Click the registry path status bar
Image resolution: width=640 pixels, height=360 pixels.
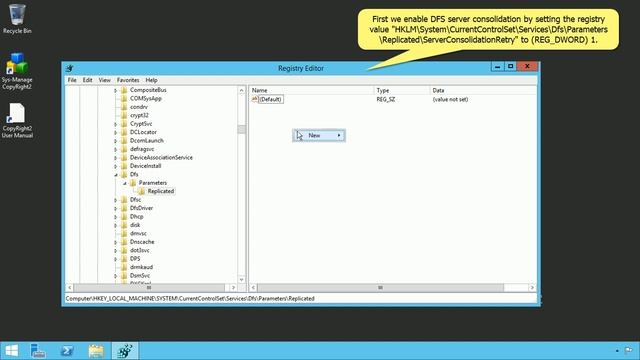point(301,298)
